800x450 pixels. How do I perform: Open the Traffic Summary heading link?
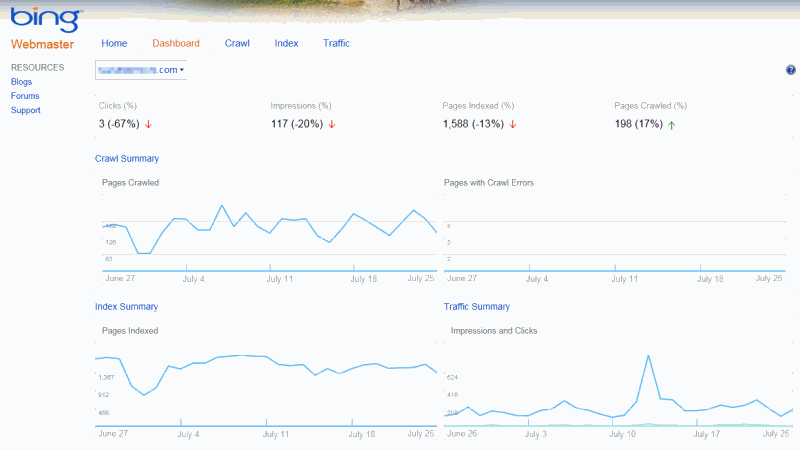point(476,306)
